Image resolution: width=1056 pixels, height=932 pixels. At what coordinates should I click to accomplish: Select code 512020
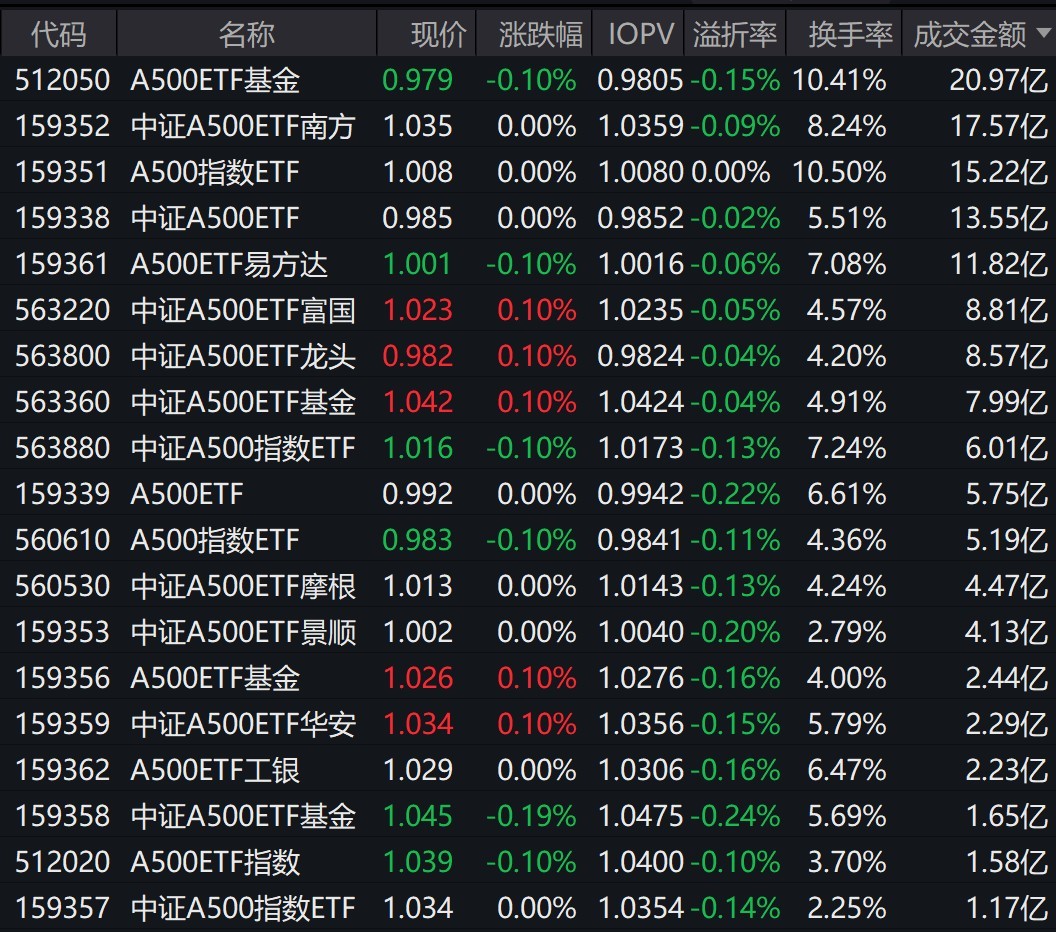62,862
